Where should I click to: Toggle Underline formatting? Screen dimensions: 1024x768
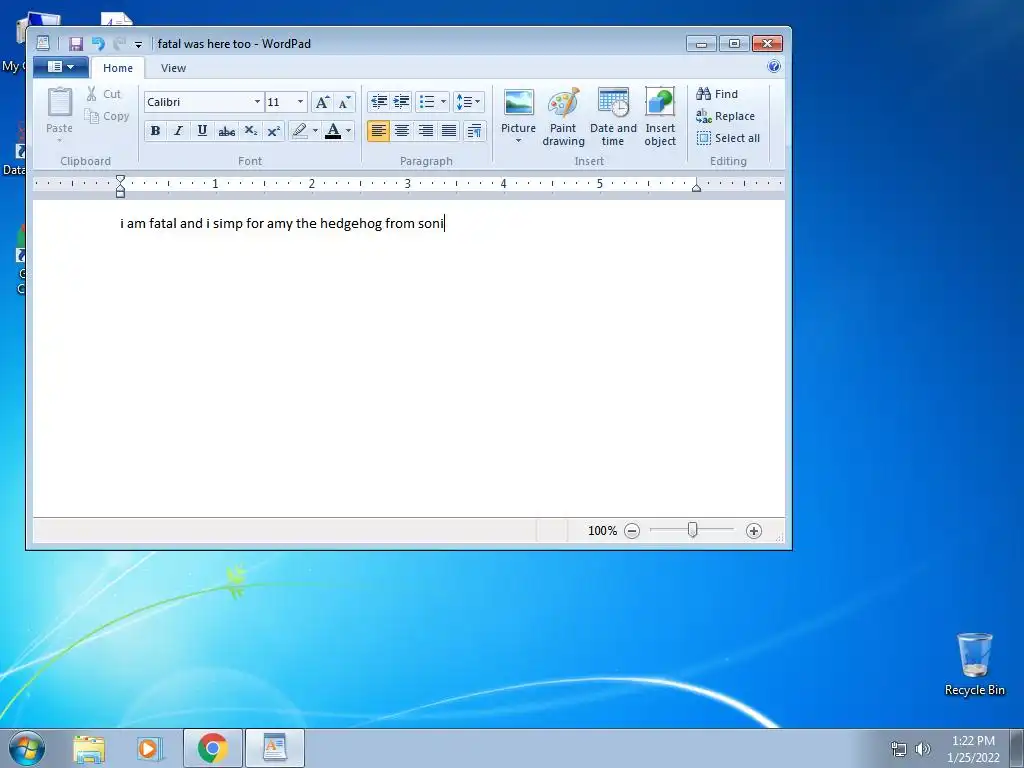202,131
